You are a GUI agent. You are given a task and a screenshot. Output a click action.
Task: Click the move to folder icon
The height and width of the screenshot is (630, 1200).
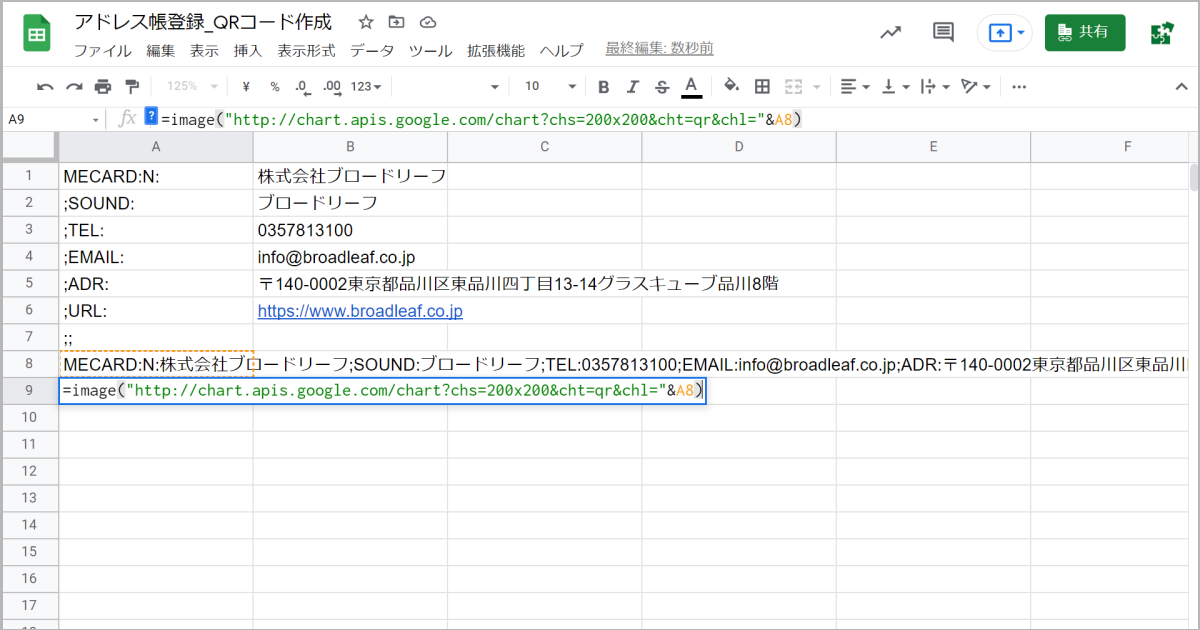tap(397, 22)
